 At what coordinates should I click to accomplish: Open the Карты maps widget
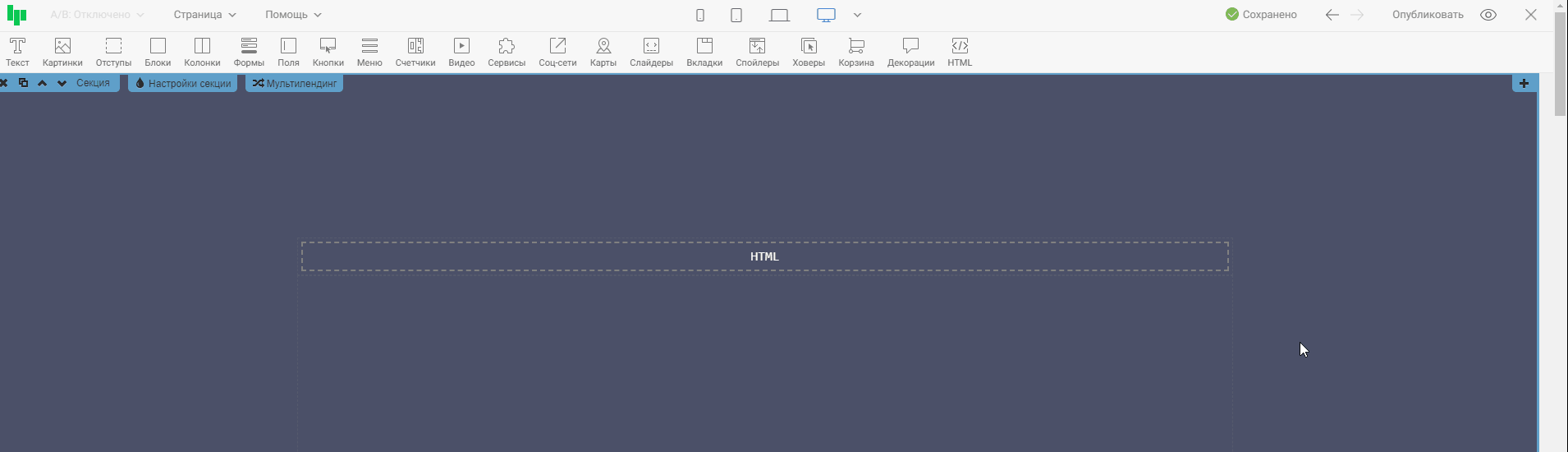pyautogui.click(x=603, y=52)
